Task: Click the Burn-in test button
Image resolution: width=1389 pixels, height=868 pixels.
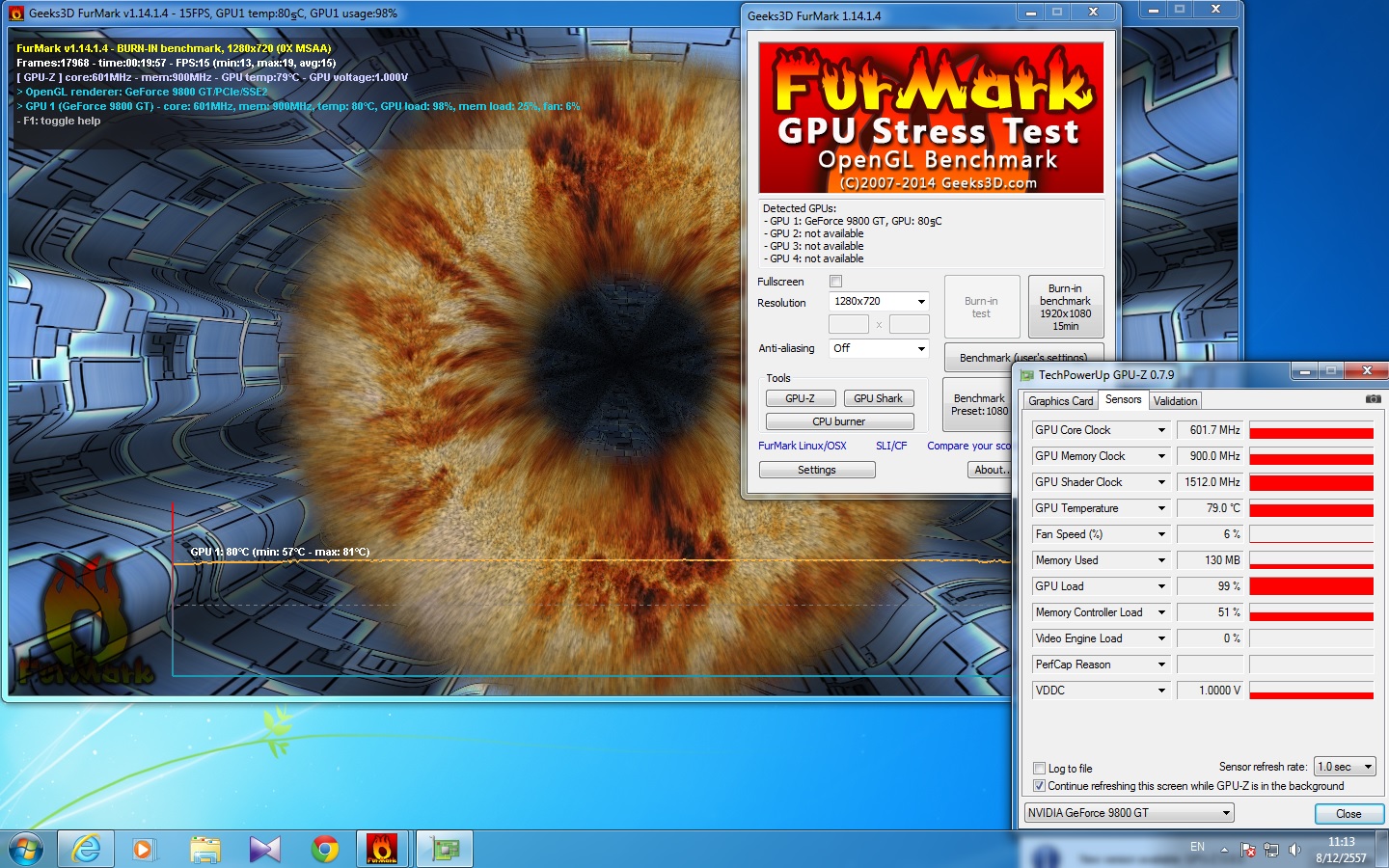Action: 982,307
